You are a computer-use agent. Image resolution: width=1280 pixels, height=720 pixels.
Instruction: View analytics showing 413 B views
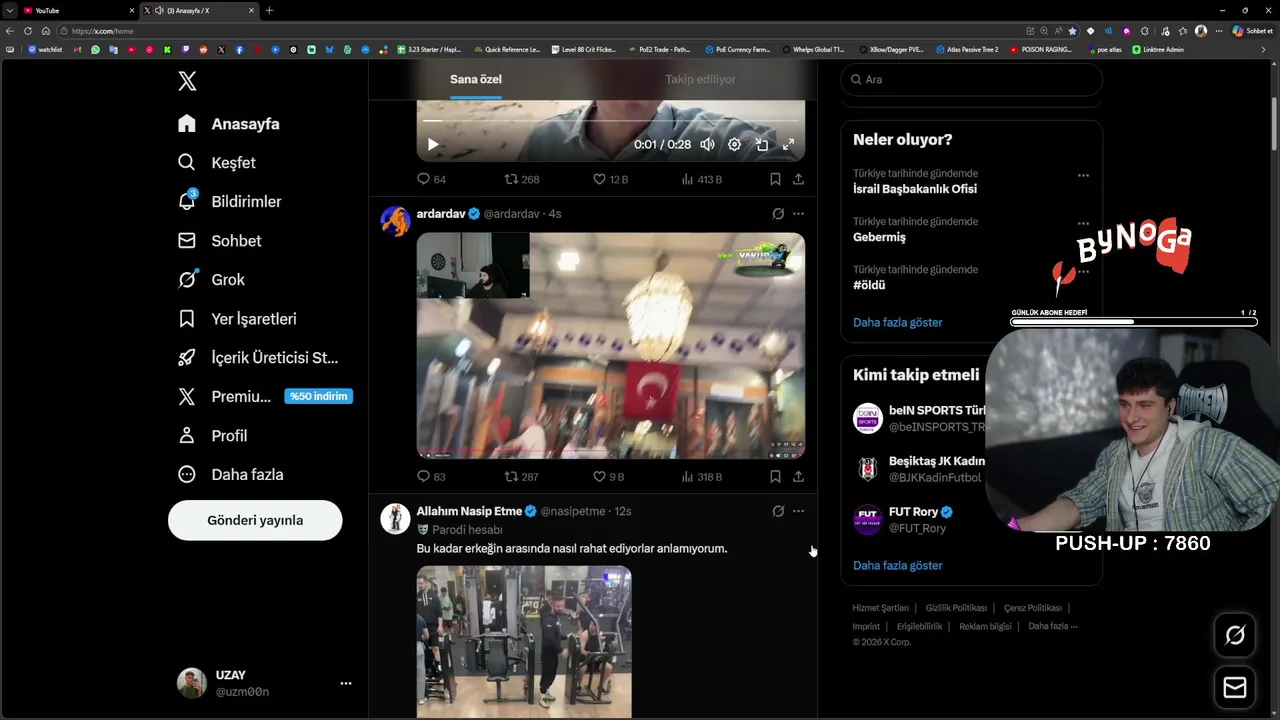(701, 179)
